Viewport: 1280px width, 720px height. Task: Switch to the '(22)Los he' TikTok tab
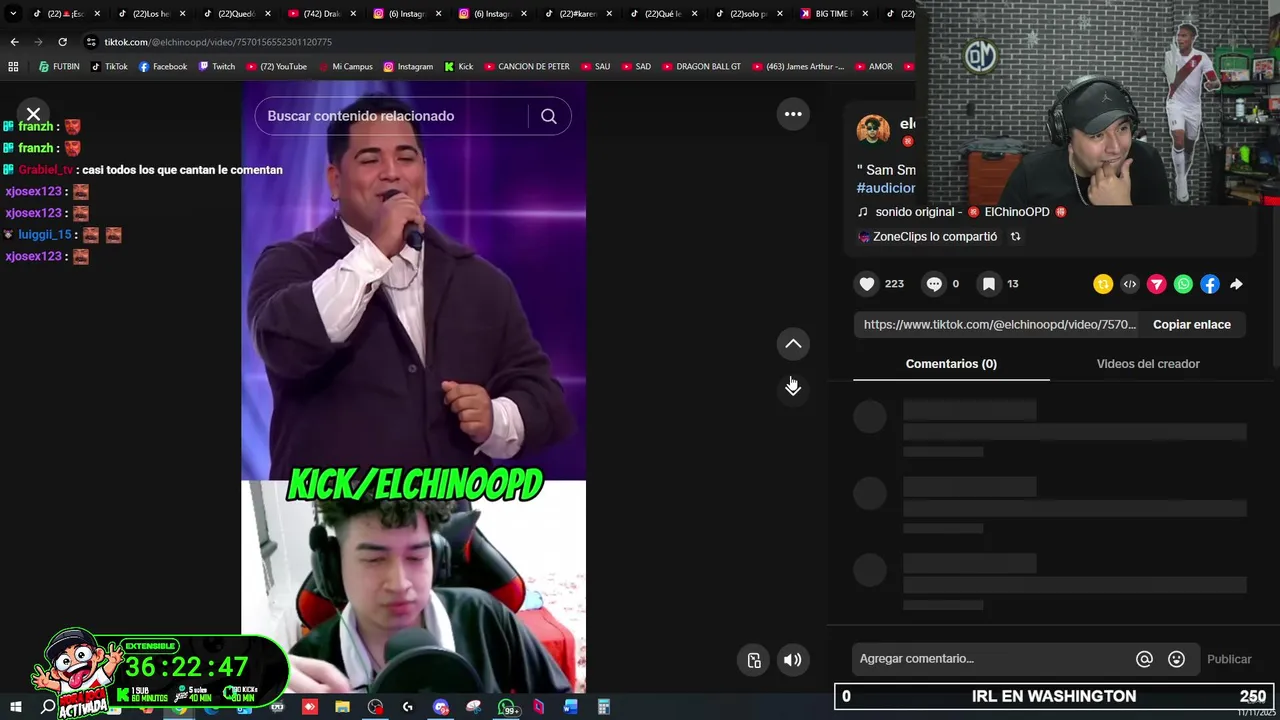(x=150, y=14)
